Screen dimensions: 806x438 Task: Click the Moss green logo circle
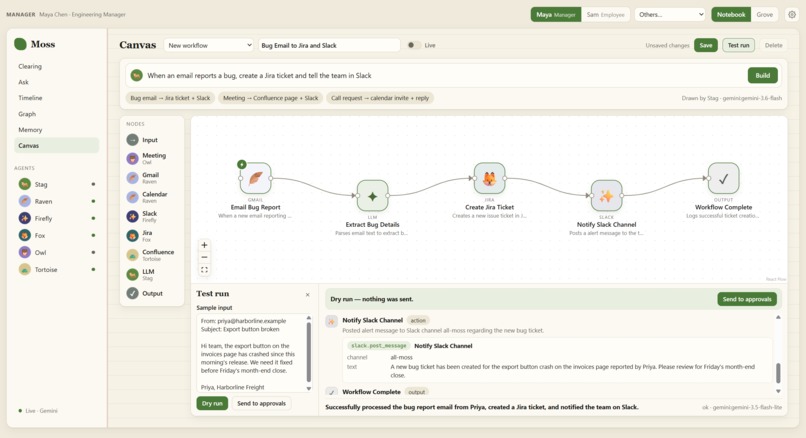[21, 44]
